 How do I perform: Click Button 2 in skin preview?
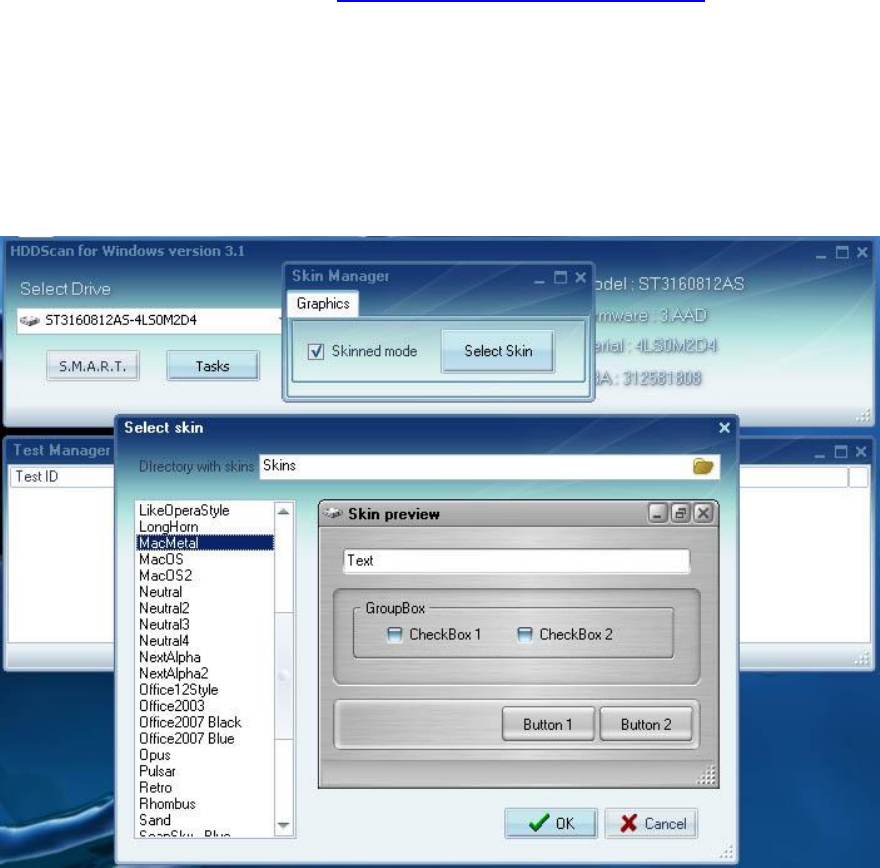click(646, 724)
